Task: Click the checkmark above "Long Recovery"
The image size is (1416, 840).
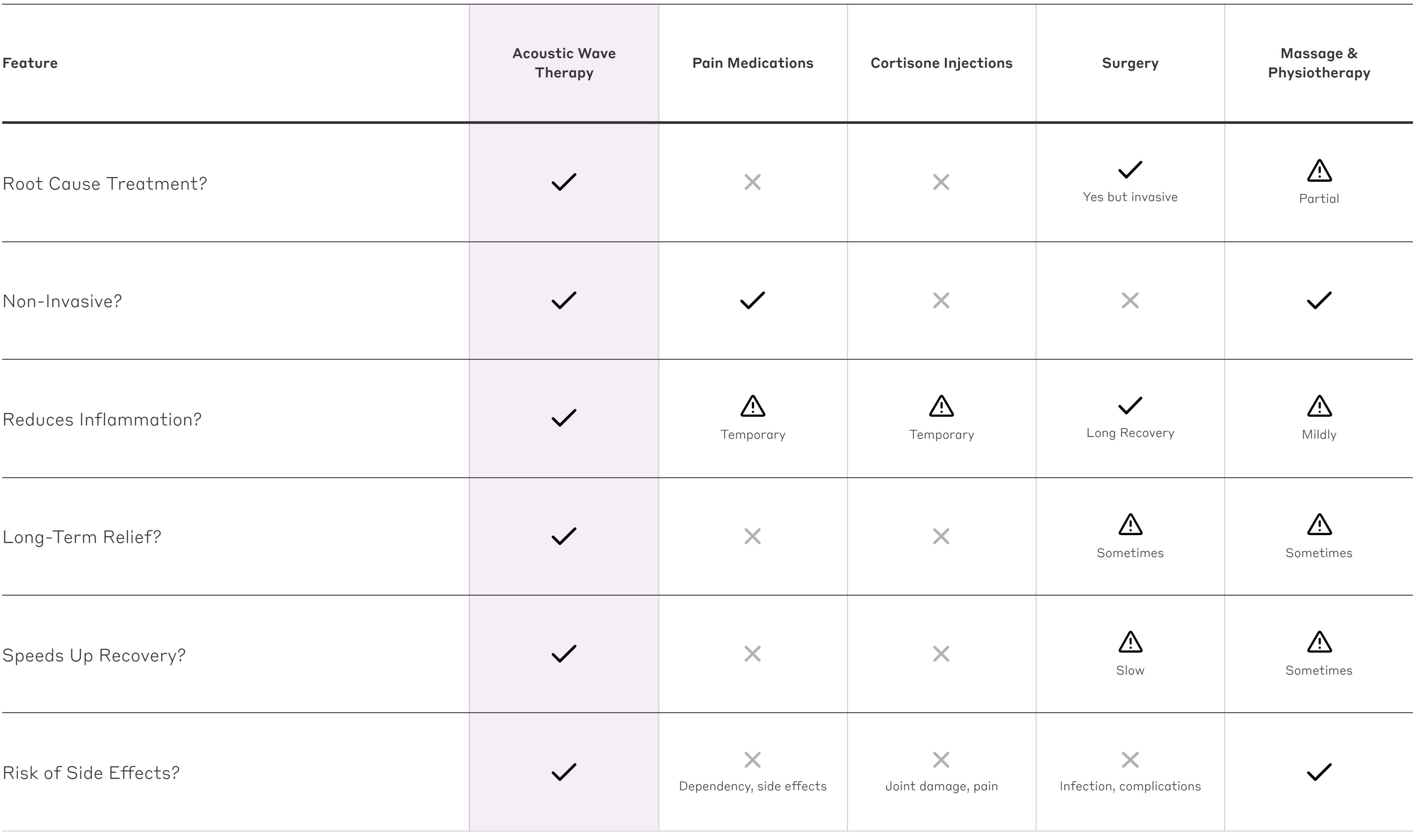Action: (1130, 405)
